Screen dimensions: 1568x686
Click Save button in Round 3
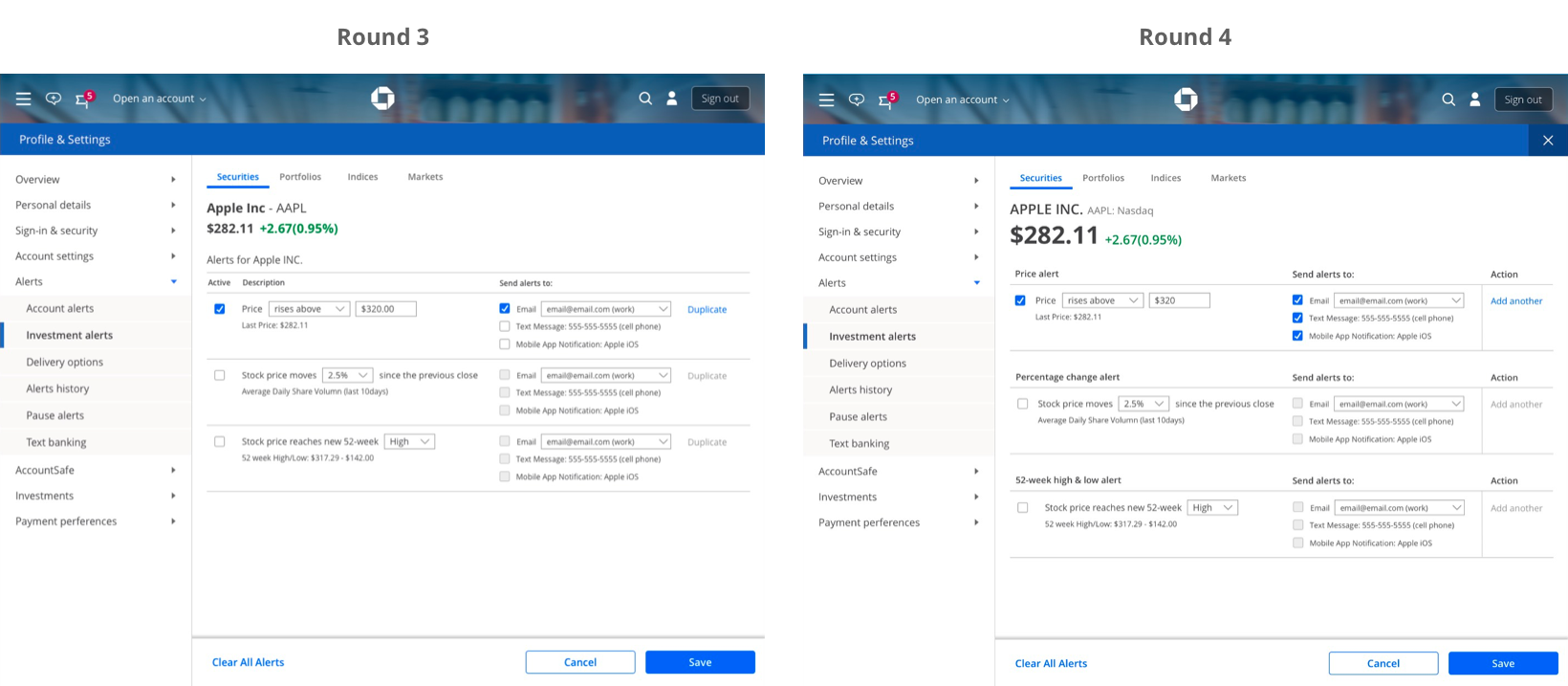point(700,662)
